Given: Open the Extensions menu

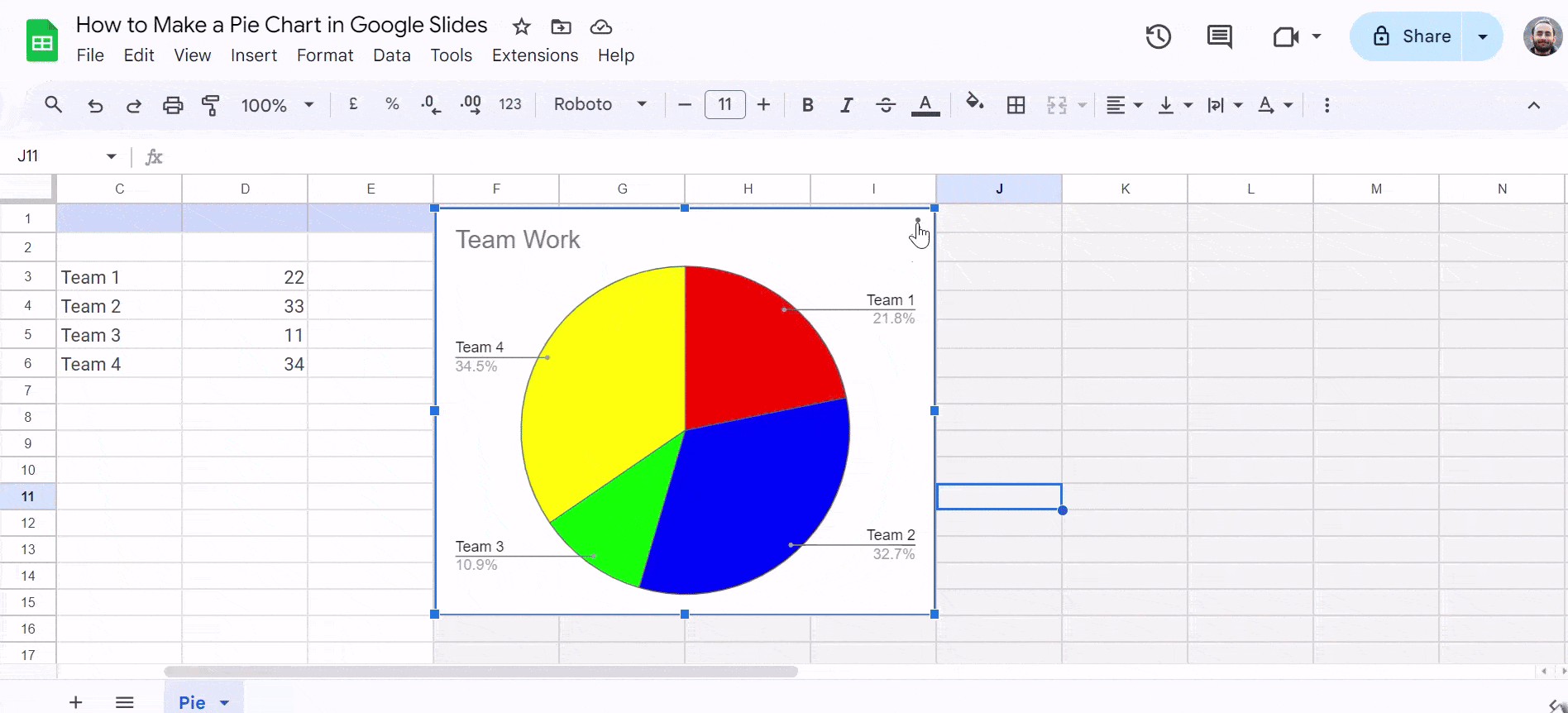Looking at the screenshot, I should pyautogui.click(x=535, y=55).
